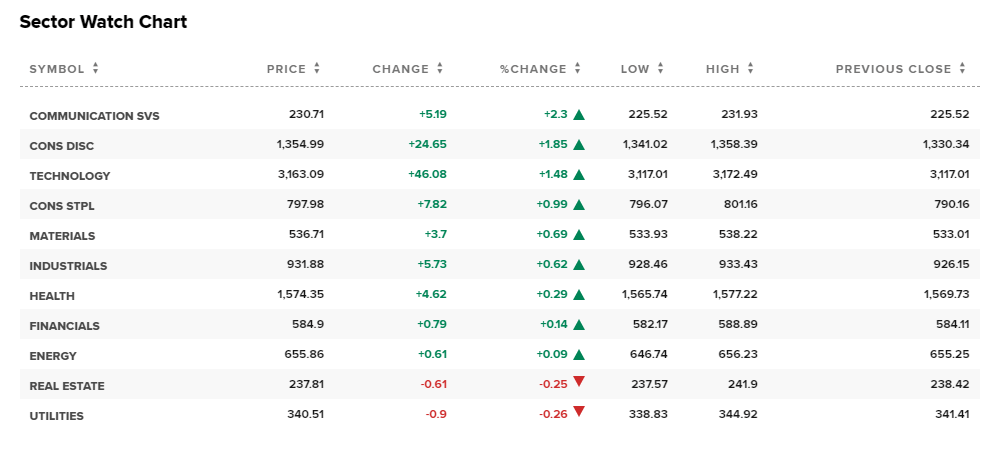Click green up triangle in Technology row

[579, 175]
